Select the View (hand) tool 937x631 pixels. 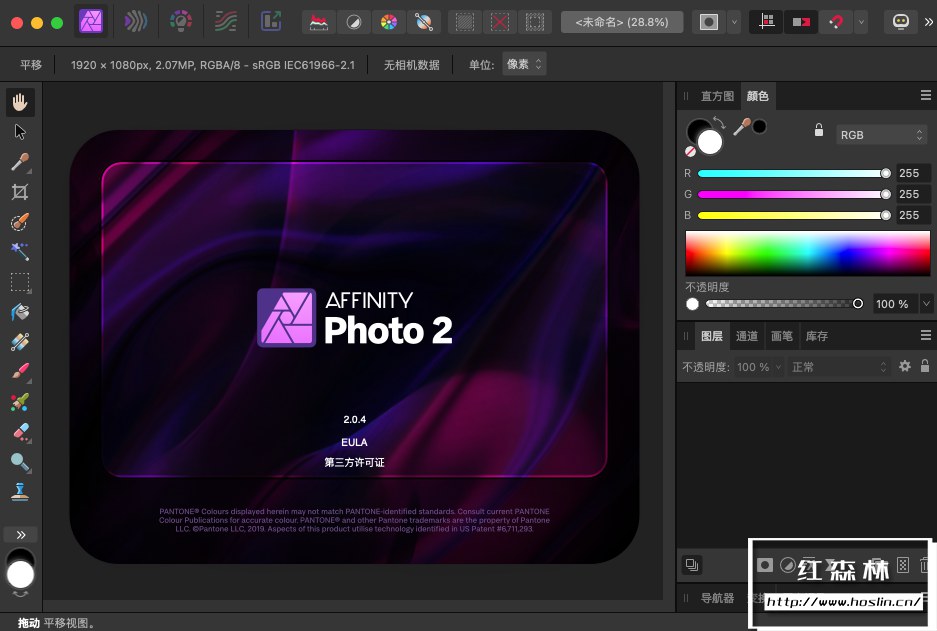pyautogui.click(x=20, y=102)
